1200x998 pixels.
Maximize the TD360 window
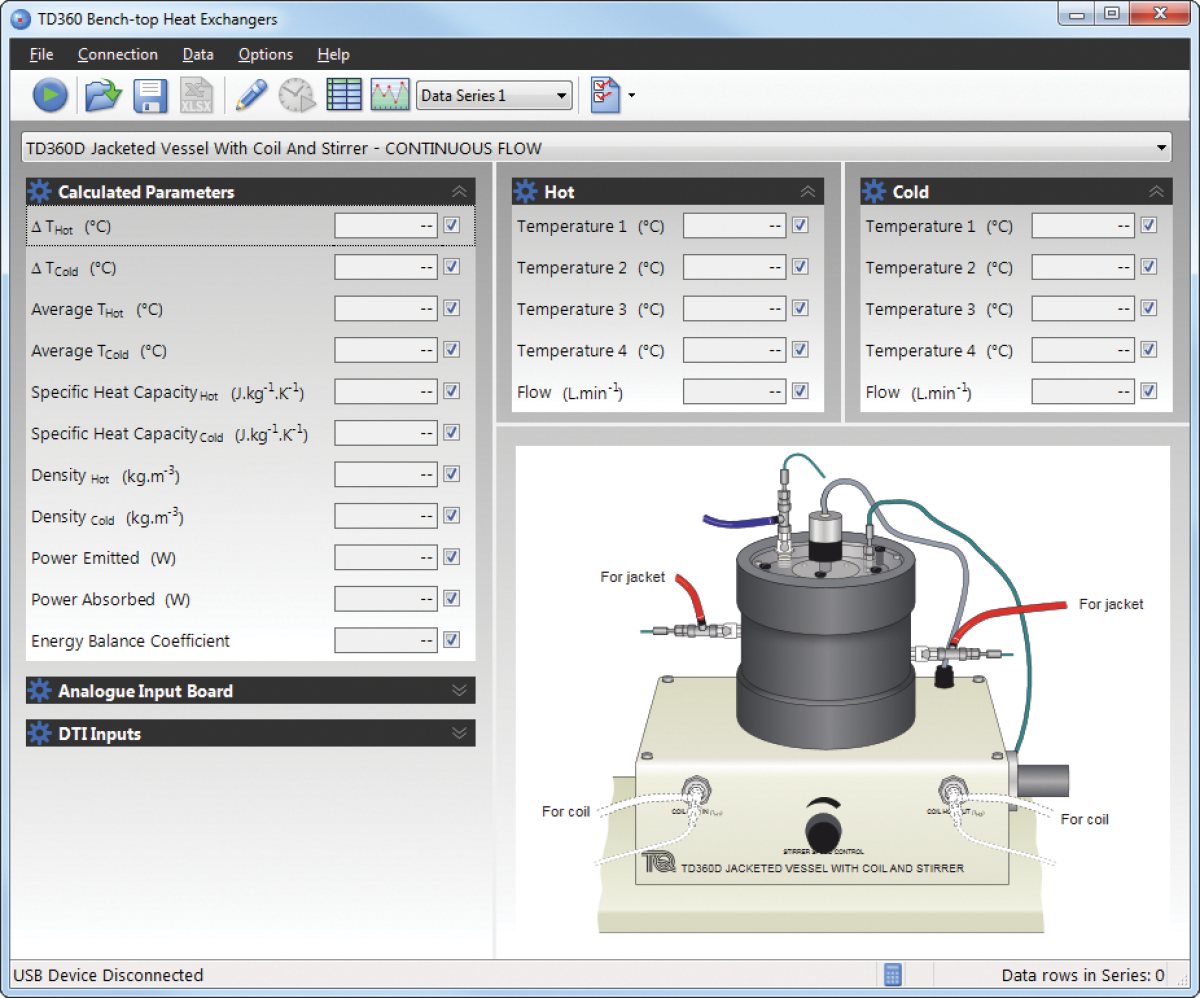(1111, 14)
